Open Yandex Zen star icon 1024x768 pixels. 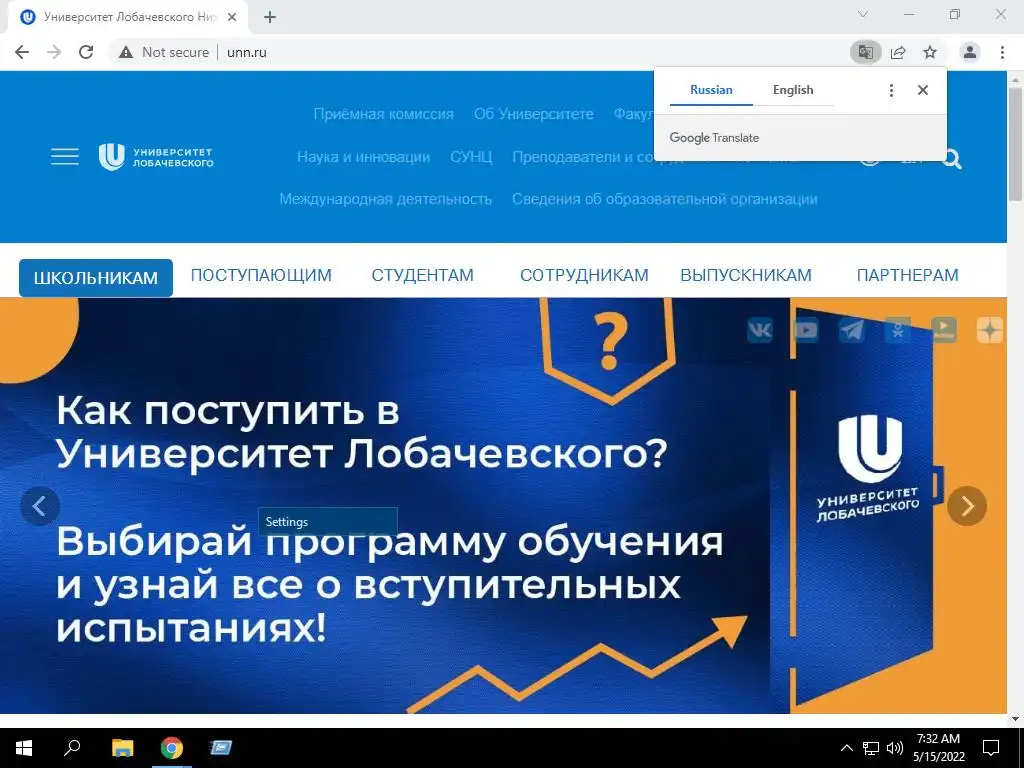tap(989, 330)
